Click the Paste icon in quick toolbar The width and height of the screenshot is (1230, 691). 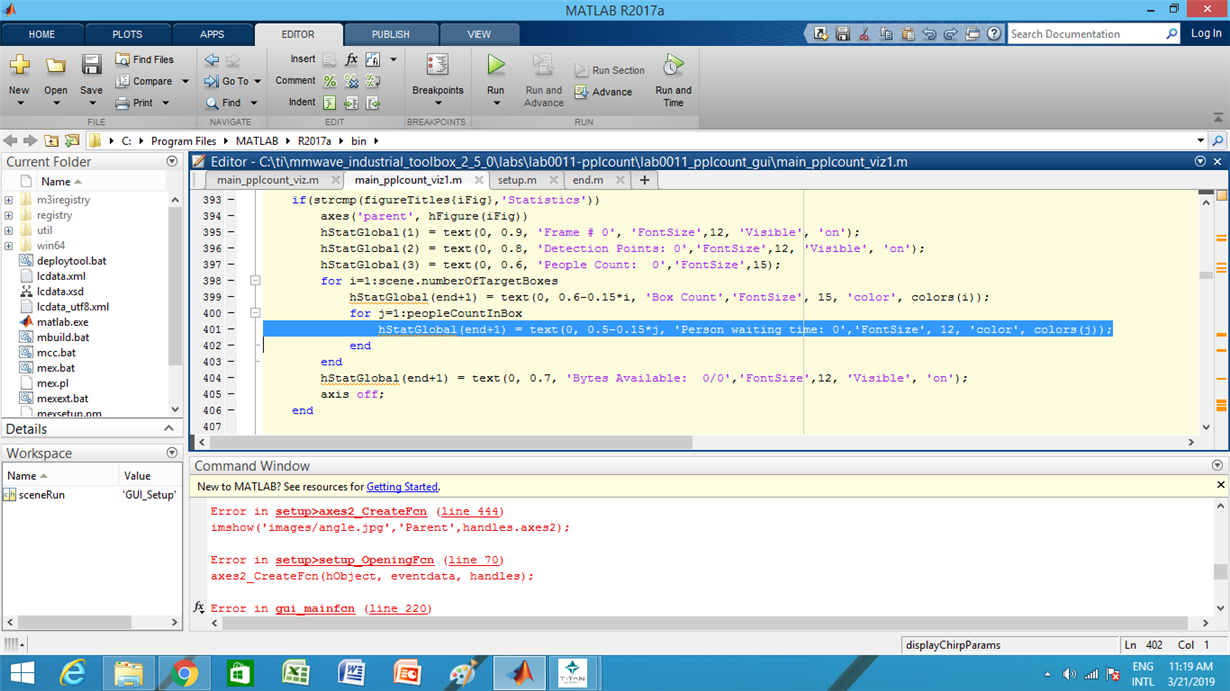pyautogui.click(x=907, y=34)
